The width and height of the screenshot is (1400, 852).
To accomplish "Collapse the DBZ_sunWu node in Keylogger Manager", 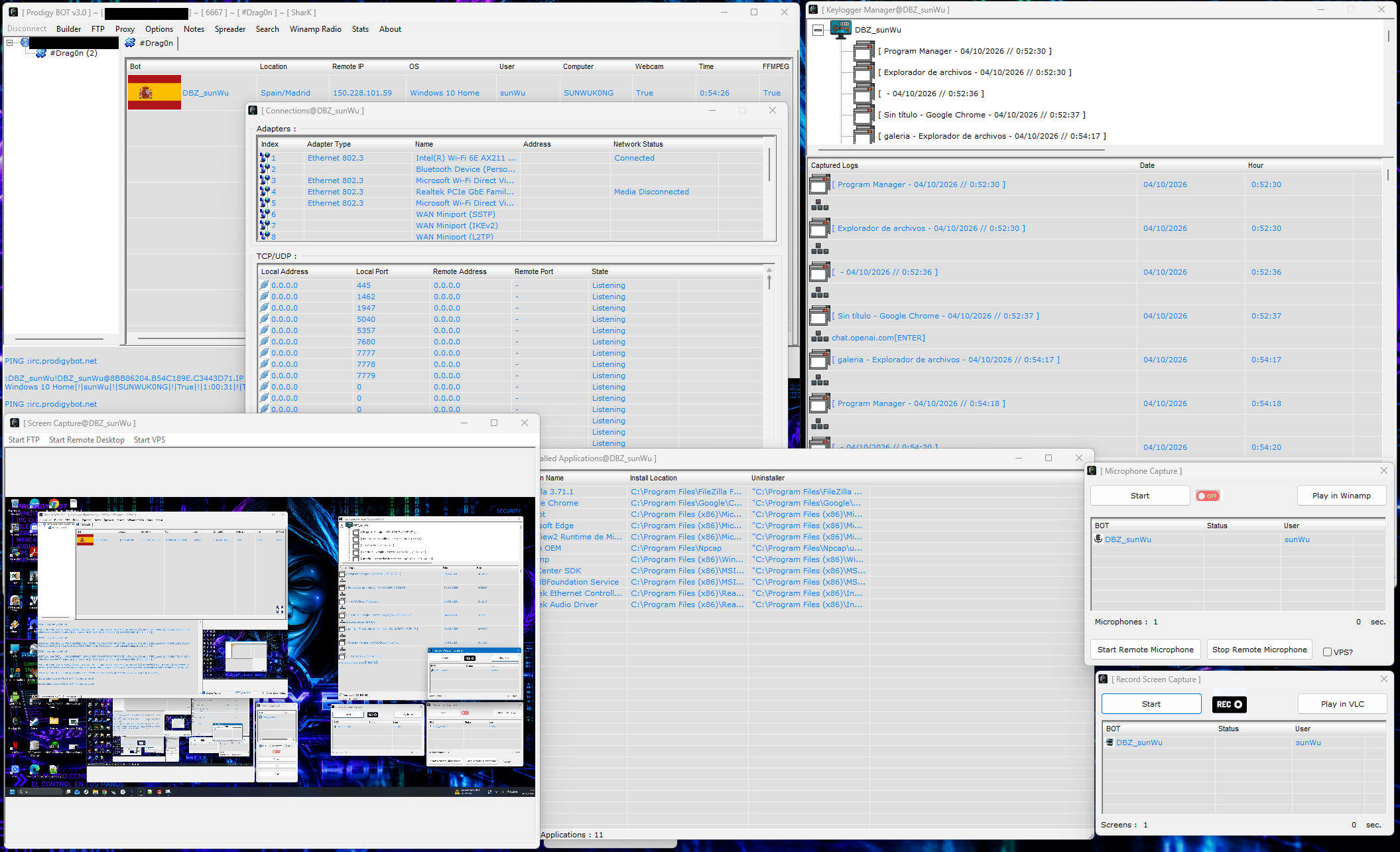I will (x=818, y=30).
